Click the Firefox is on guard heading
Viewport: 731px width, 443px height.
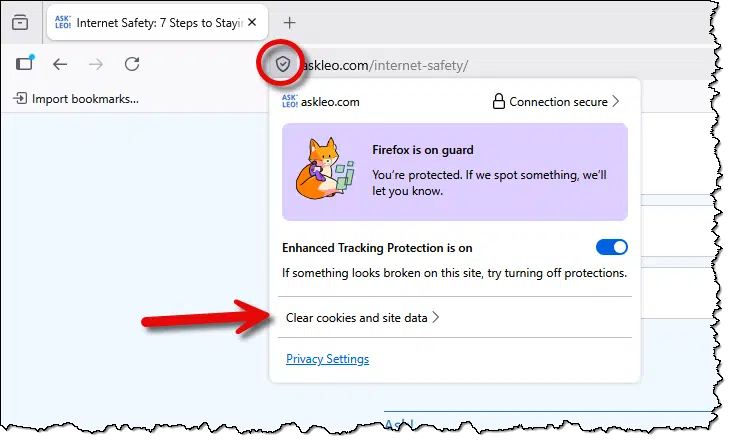[x=422, y=150]
